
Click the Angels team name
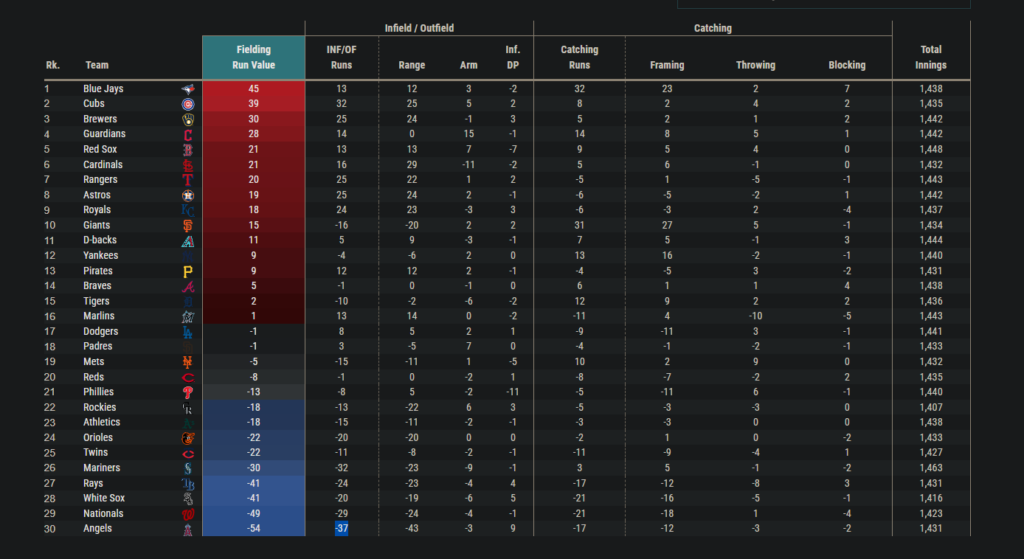coord(98,528)
